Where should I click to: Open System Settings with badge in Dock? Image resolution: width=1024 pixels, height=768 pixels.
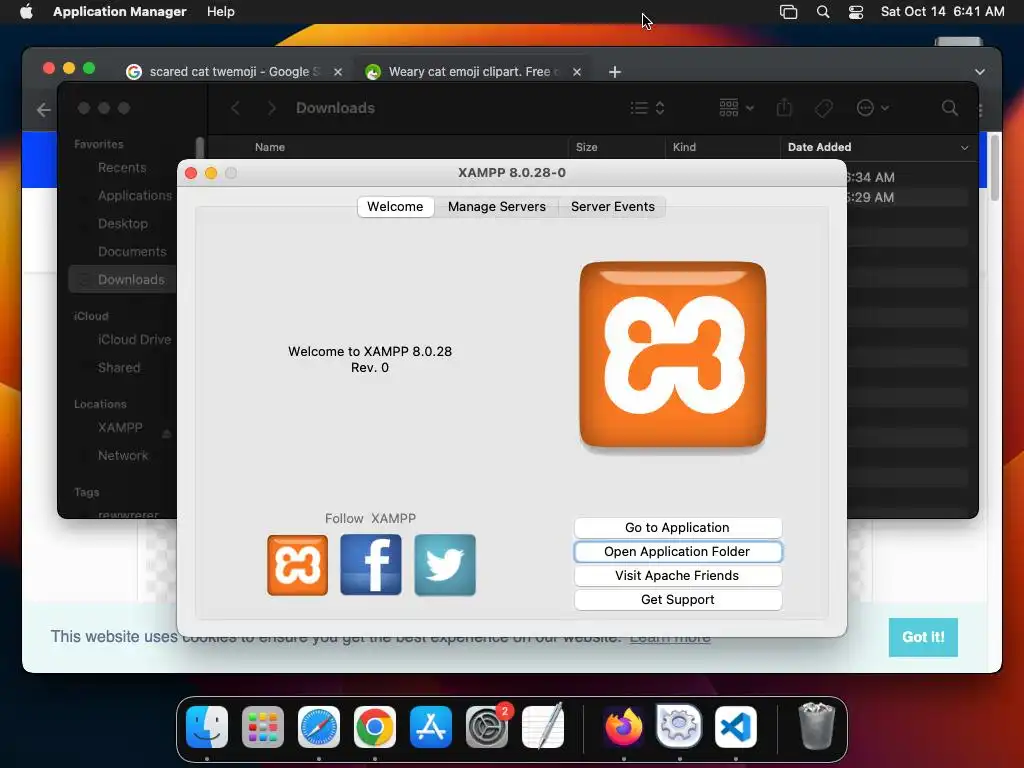(x=487, y=727)
